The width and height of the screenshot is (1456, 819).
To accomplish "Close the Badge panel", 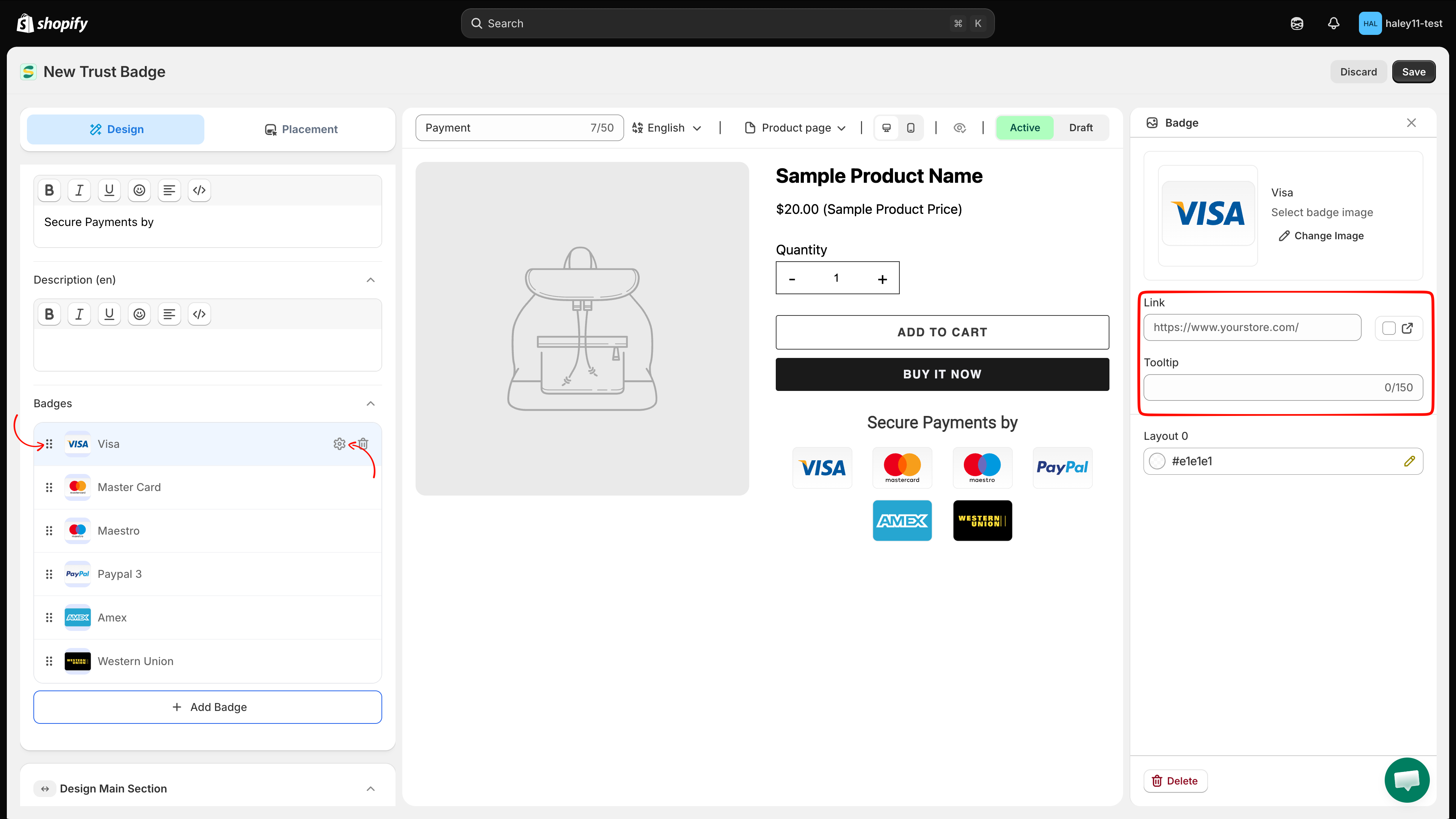I will pyautogui.click(x=1411, y=122).
